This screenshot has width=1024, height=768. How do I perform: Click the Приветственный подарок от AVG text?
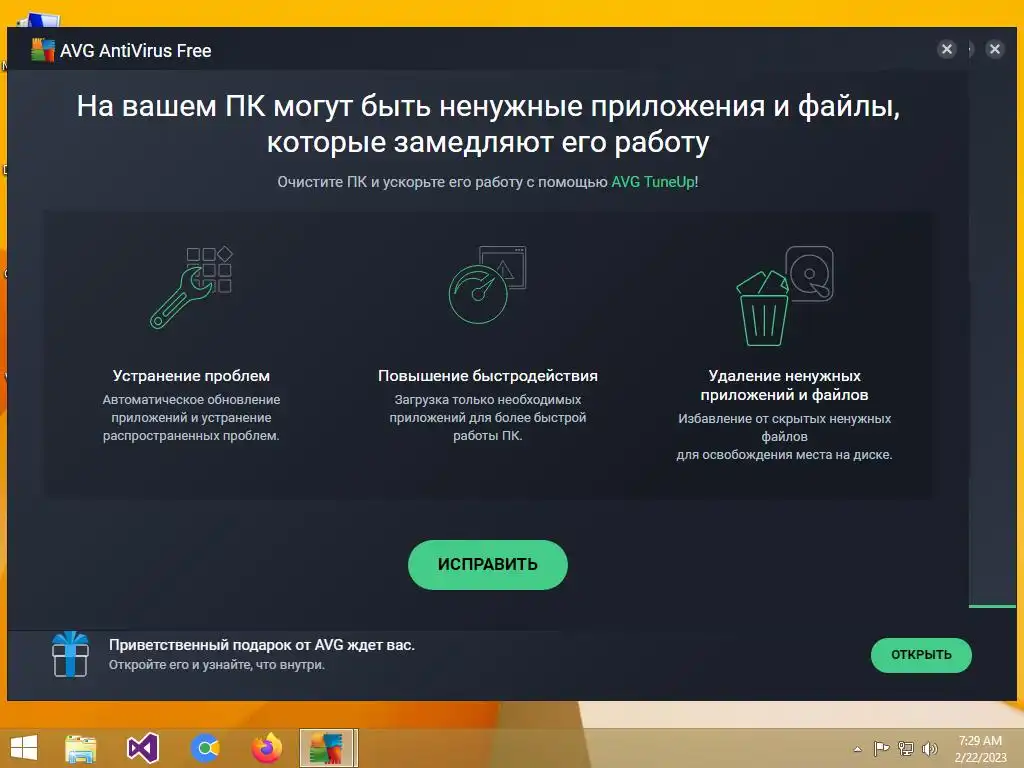[261, 645]
